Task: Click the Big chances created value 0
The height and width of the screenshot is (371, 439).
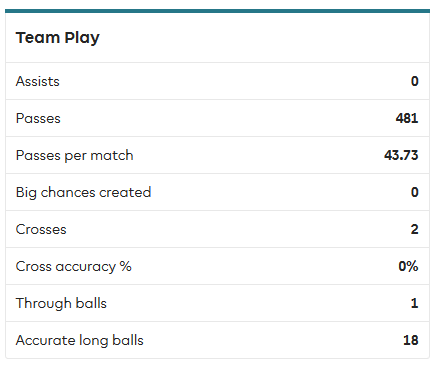Action: coord(414,192)
